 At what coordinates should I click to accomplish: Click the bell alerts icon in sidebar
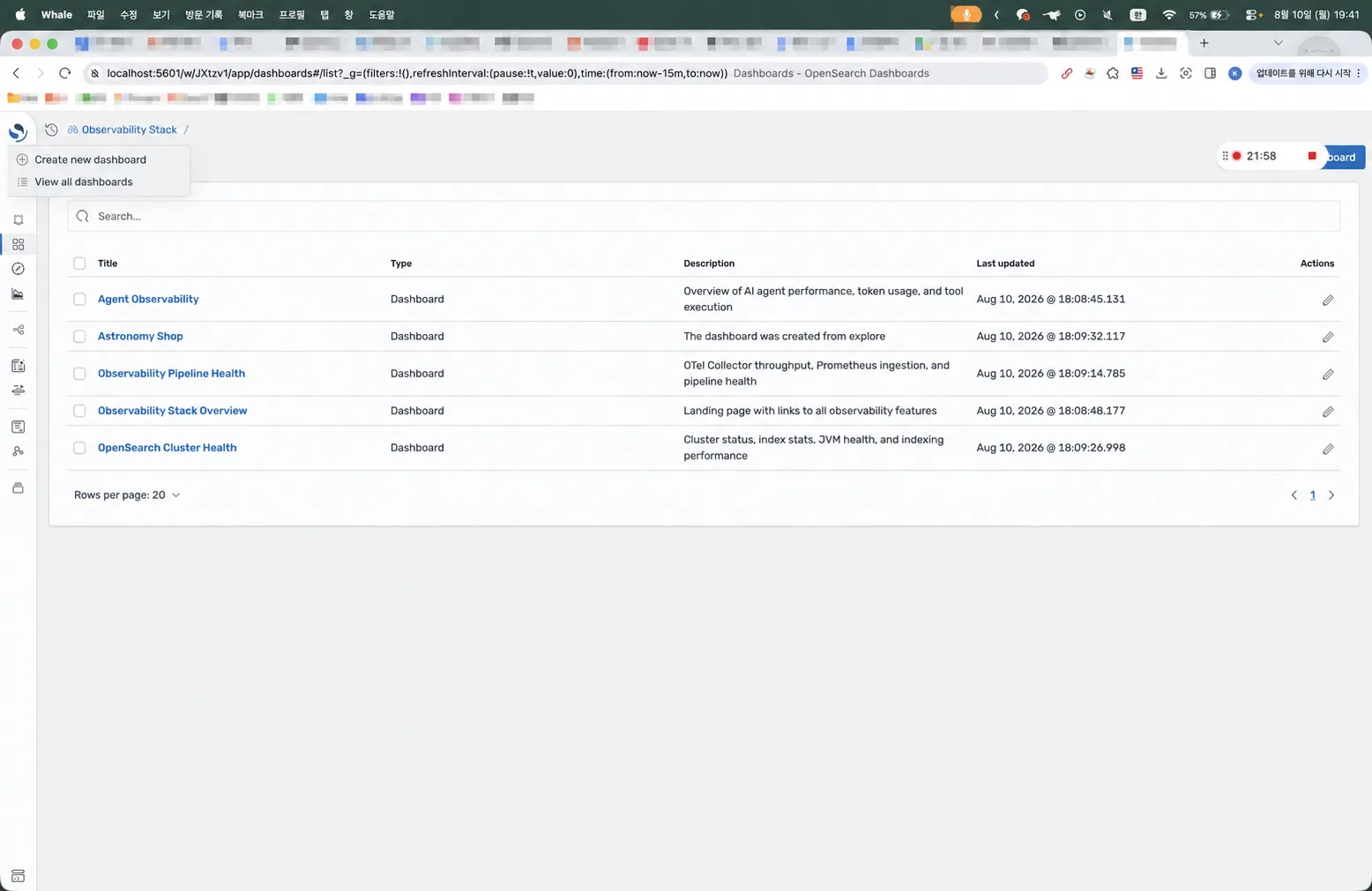(18, 220)
